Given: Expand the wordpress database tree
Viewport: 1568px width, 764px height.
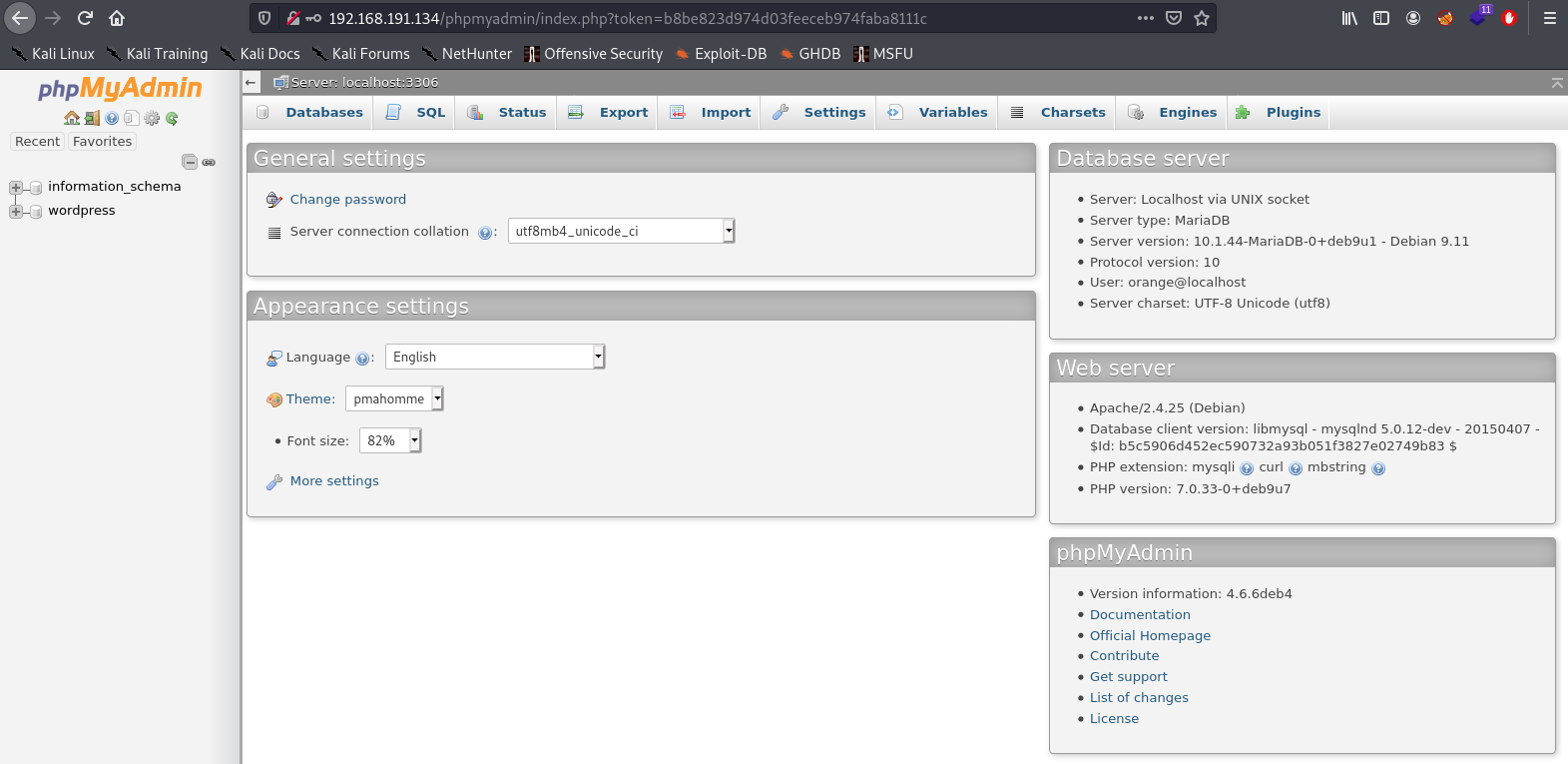Looking at the screenshot, I should point(16,212).
